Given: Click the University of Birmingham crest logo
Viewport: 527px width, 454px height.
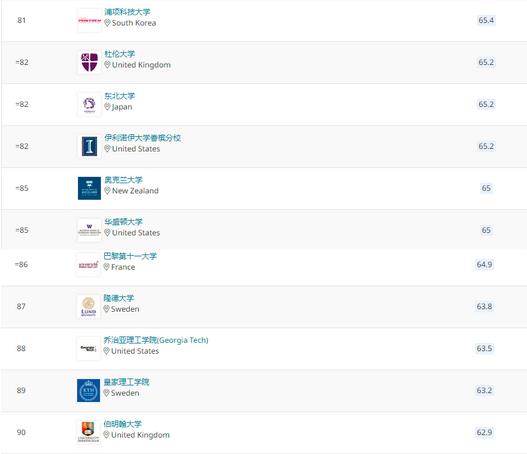Looking at the screenshot, I should click(88, 432).
